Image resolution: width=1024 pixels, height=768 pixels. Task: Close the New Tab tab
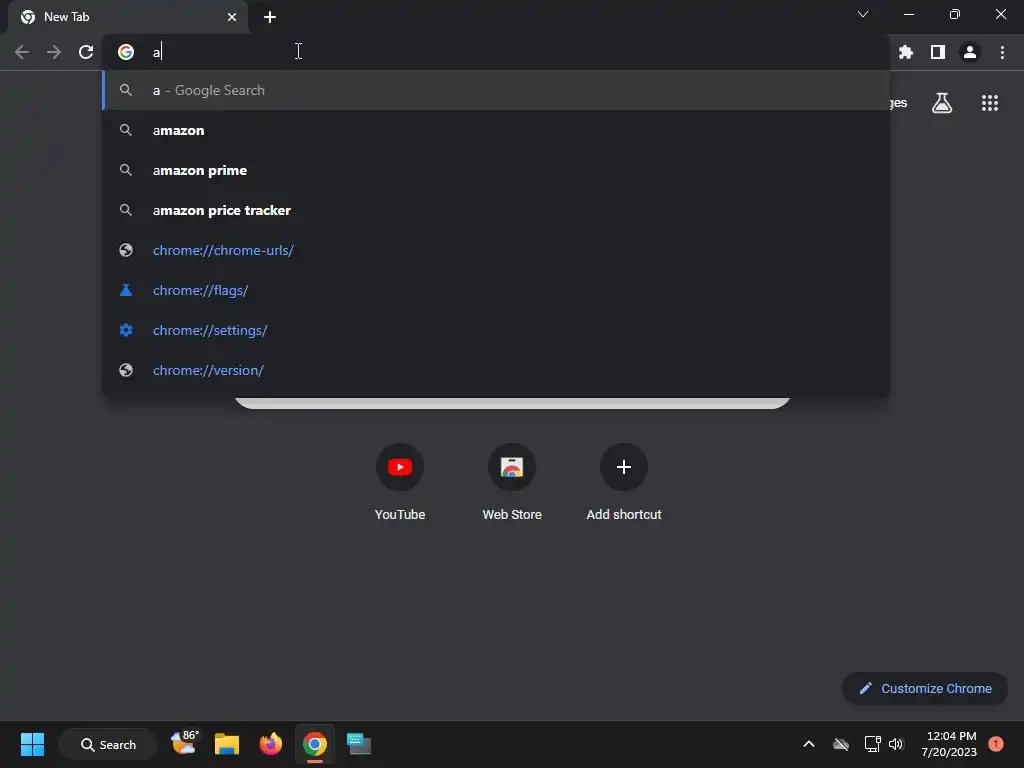(x=232, y=17)
